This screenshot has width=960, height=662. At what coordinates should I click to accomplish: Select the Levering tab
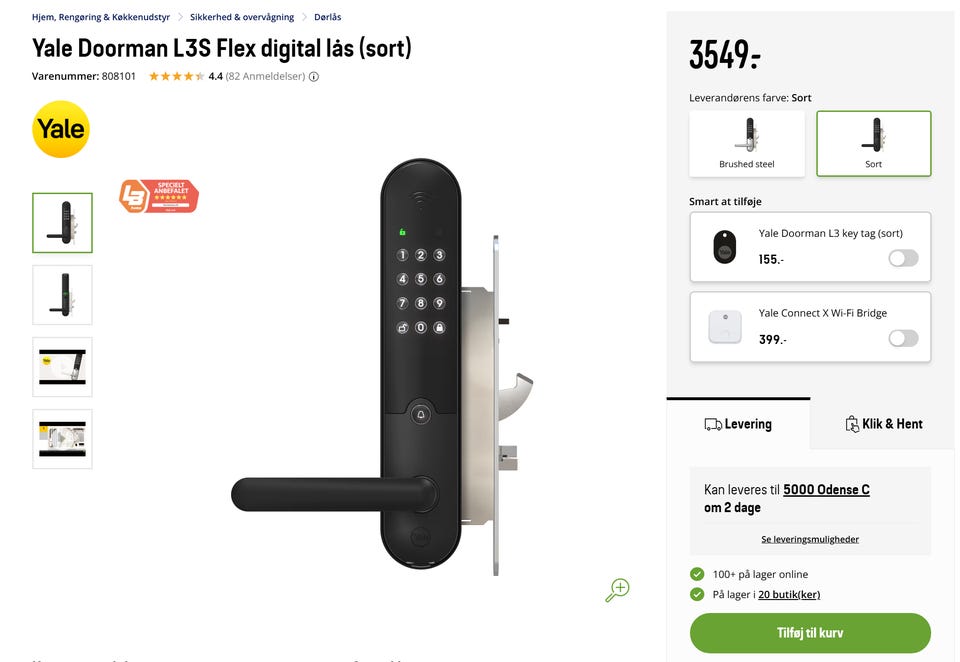(x=738, y=424)
